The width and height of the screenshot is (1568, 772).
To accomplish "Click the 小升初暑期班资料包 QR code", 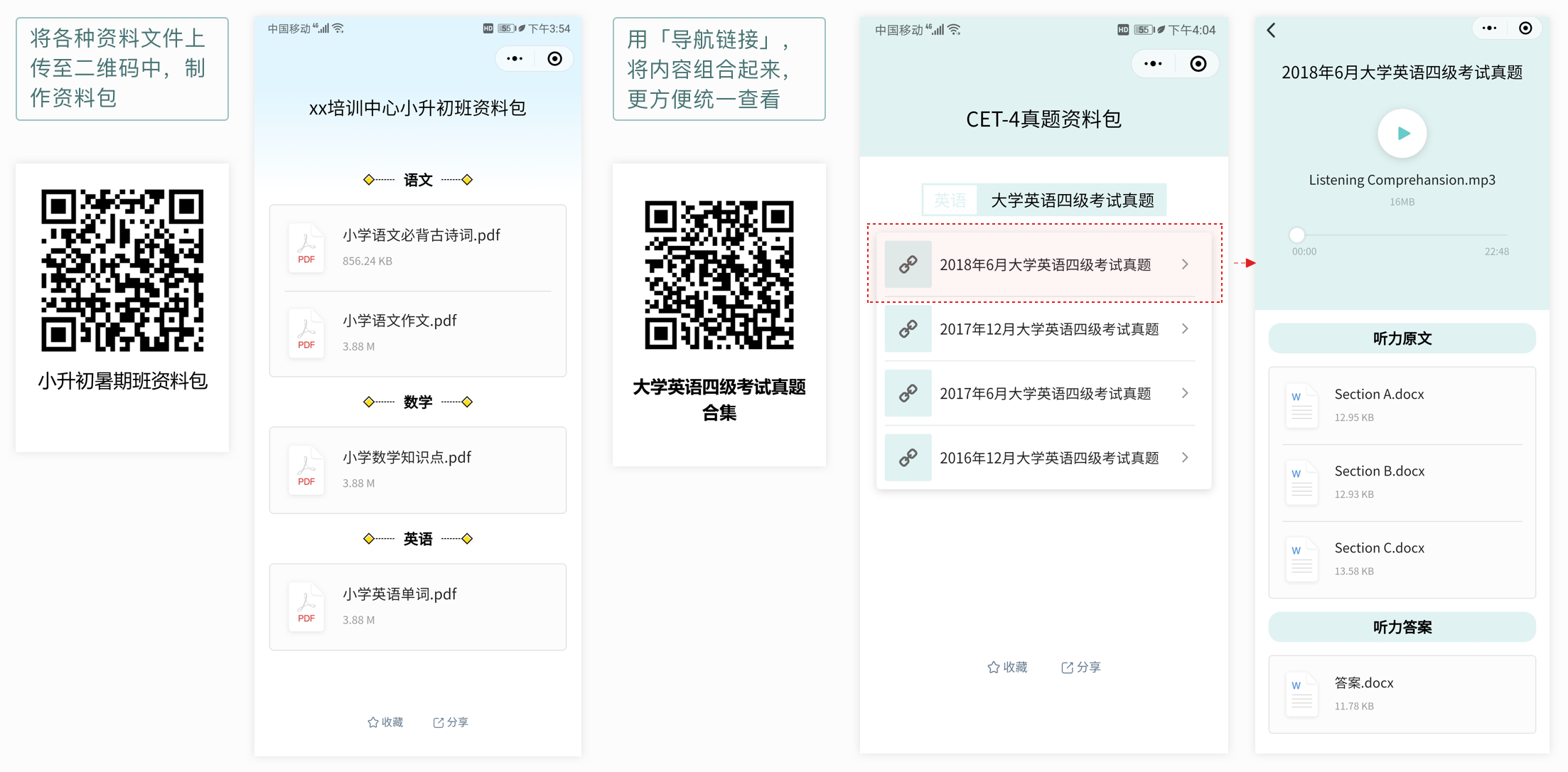I will (122, 270).
